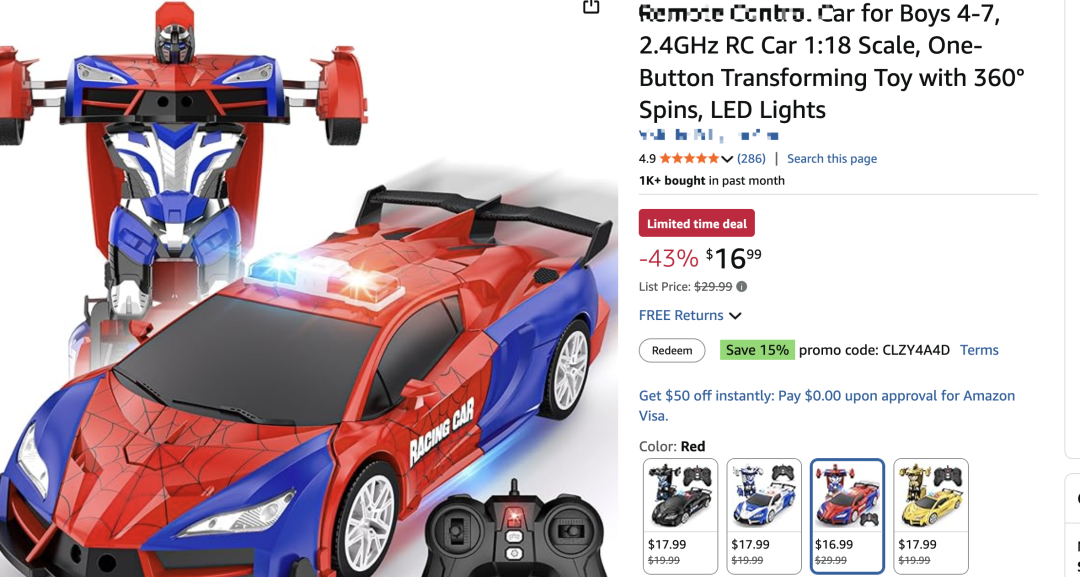
Task: Click the Limited time deal badge
Action: [697, 224]
